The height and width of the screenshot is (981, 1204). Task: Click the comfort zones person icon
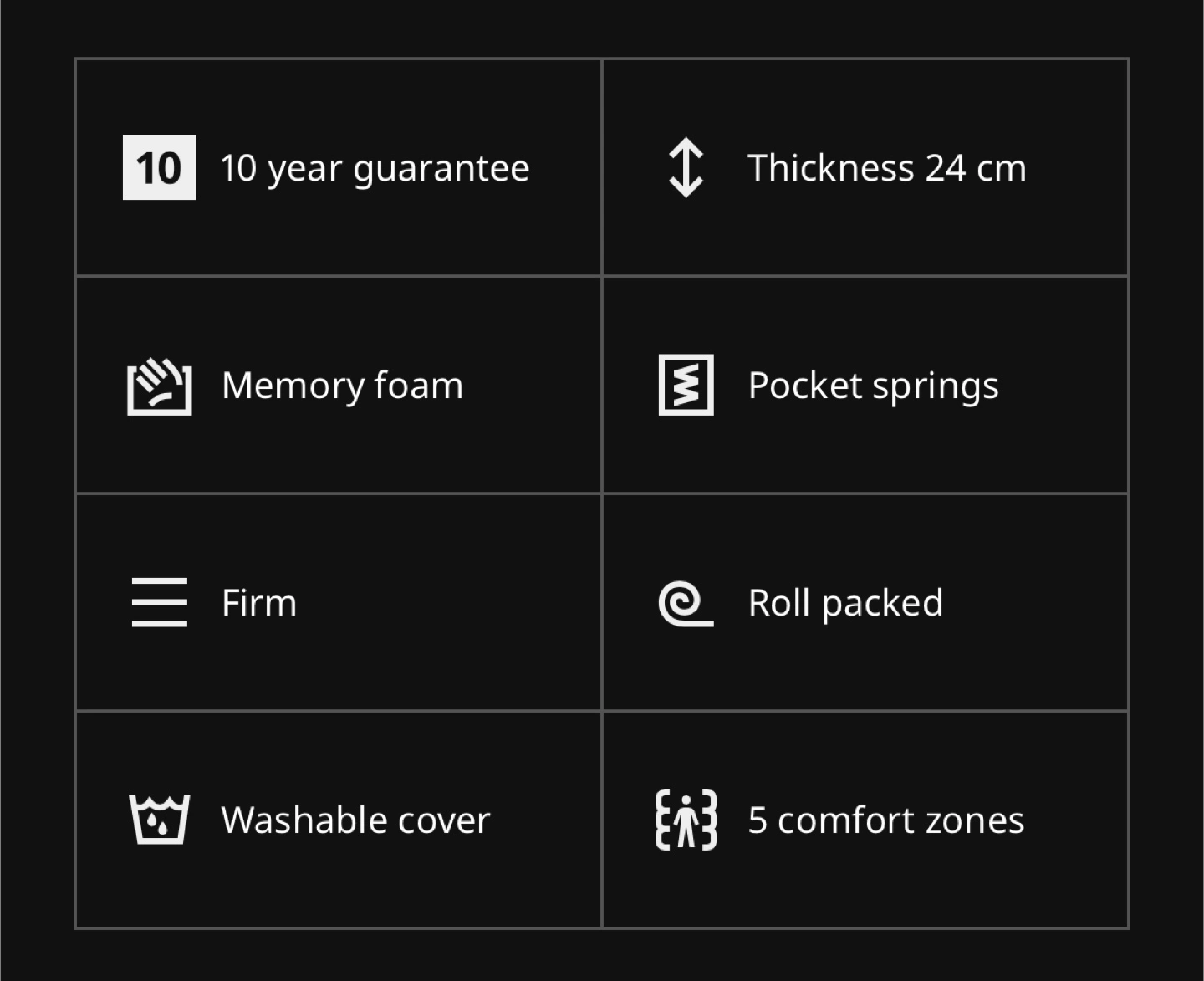pyautogui.click(x=686, y=820)
